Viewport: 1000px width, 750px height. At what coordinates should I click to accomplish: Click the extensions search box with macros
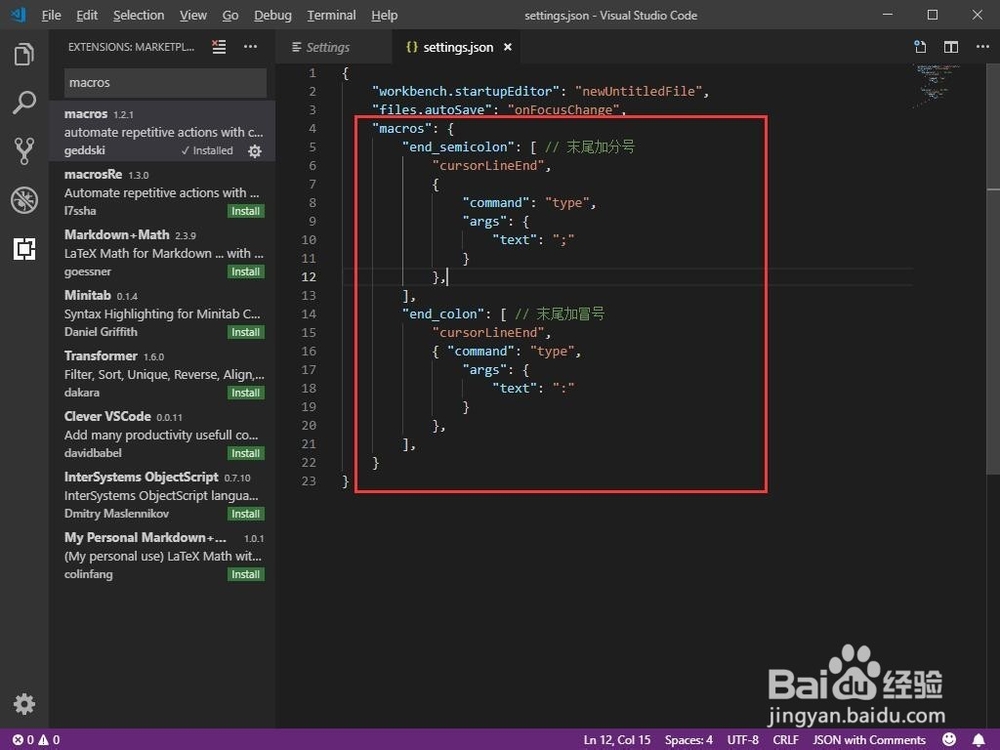click(165, 82)
